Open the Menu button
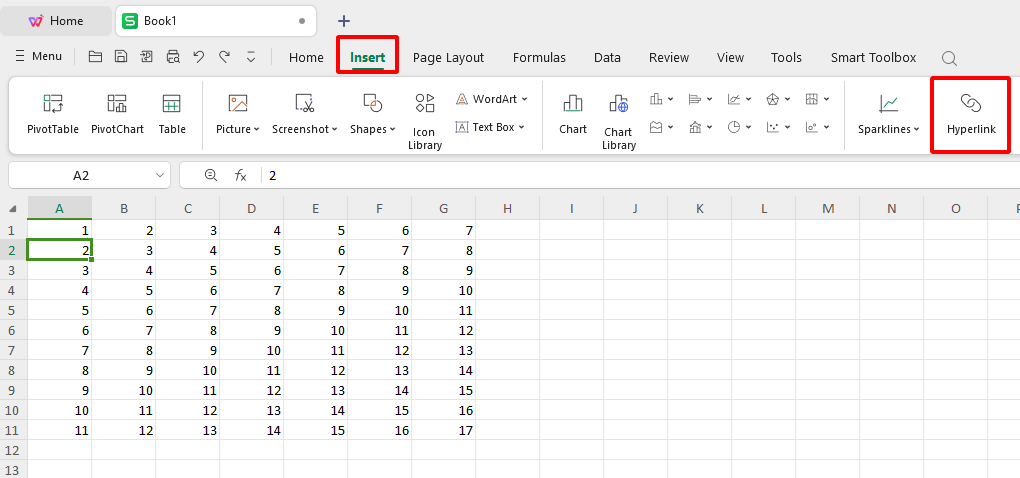 (x=38, y=57)
